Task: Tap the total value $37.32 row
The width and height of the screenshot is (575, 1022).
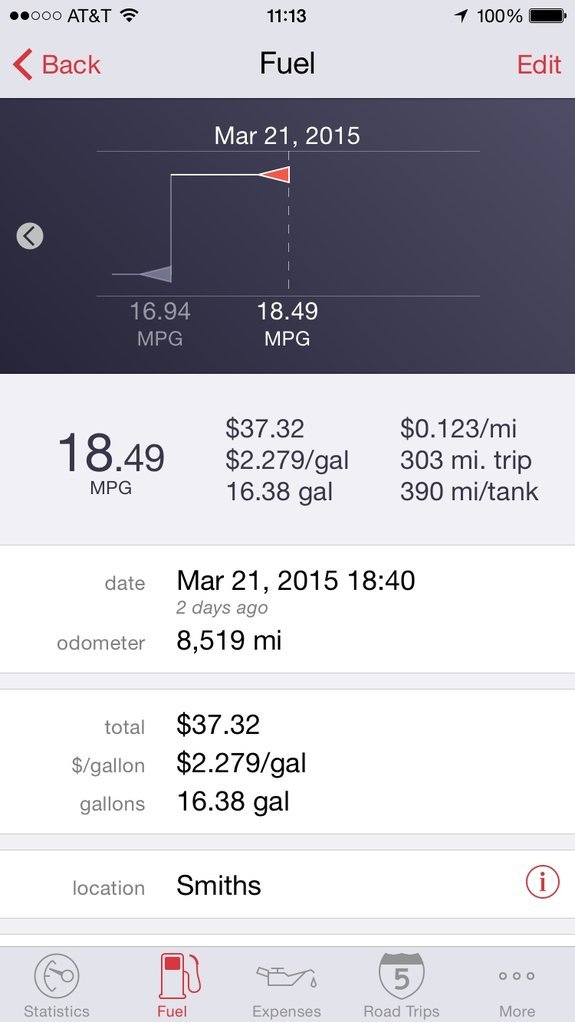Action: [288, 724]
